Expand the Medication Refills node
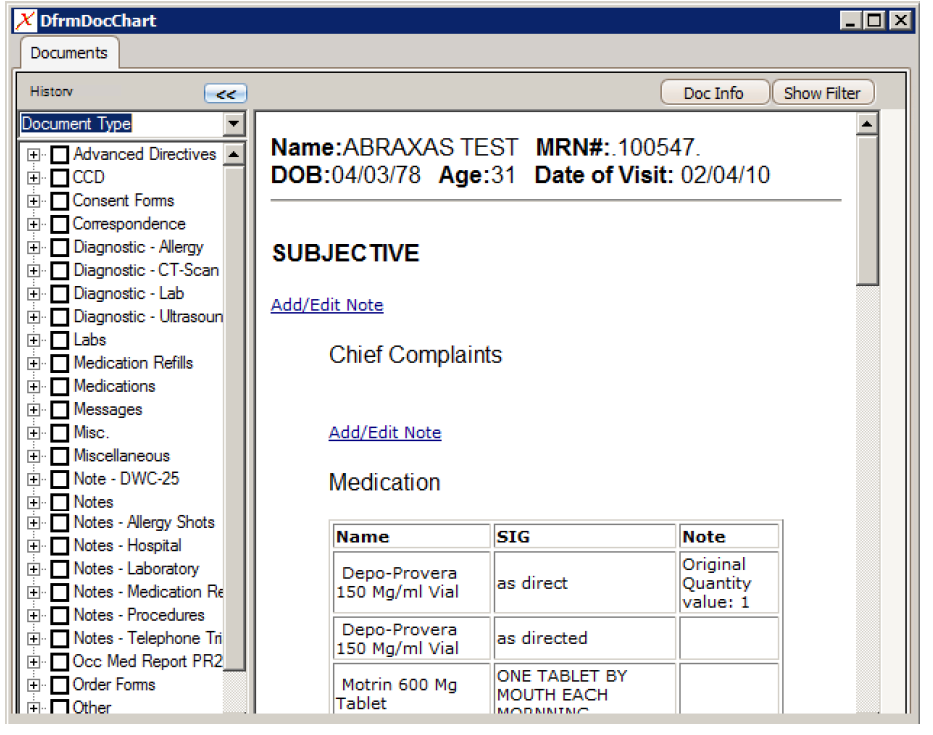 (x=34, y=364)
